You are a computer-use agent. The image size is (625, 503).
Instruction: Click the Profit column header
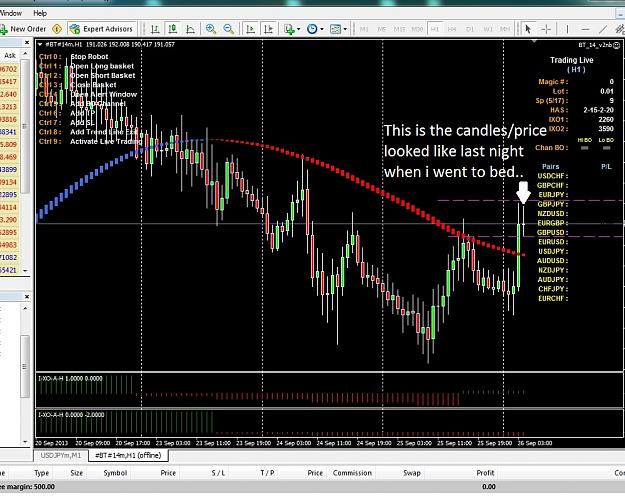485,473
